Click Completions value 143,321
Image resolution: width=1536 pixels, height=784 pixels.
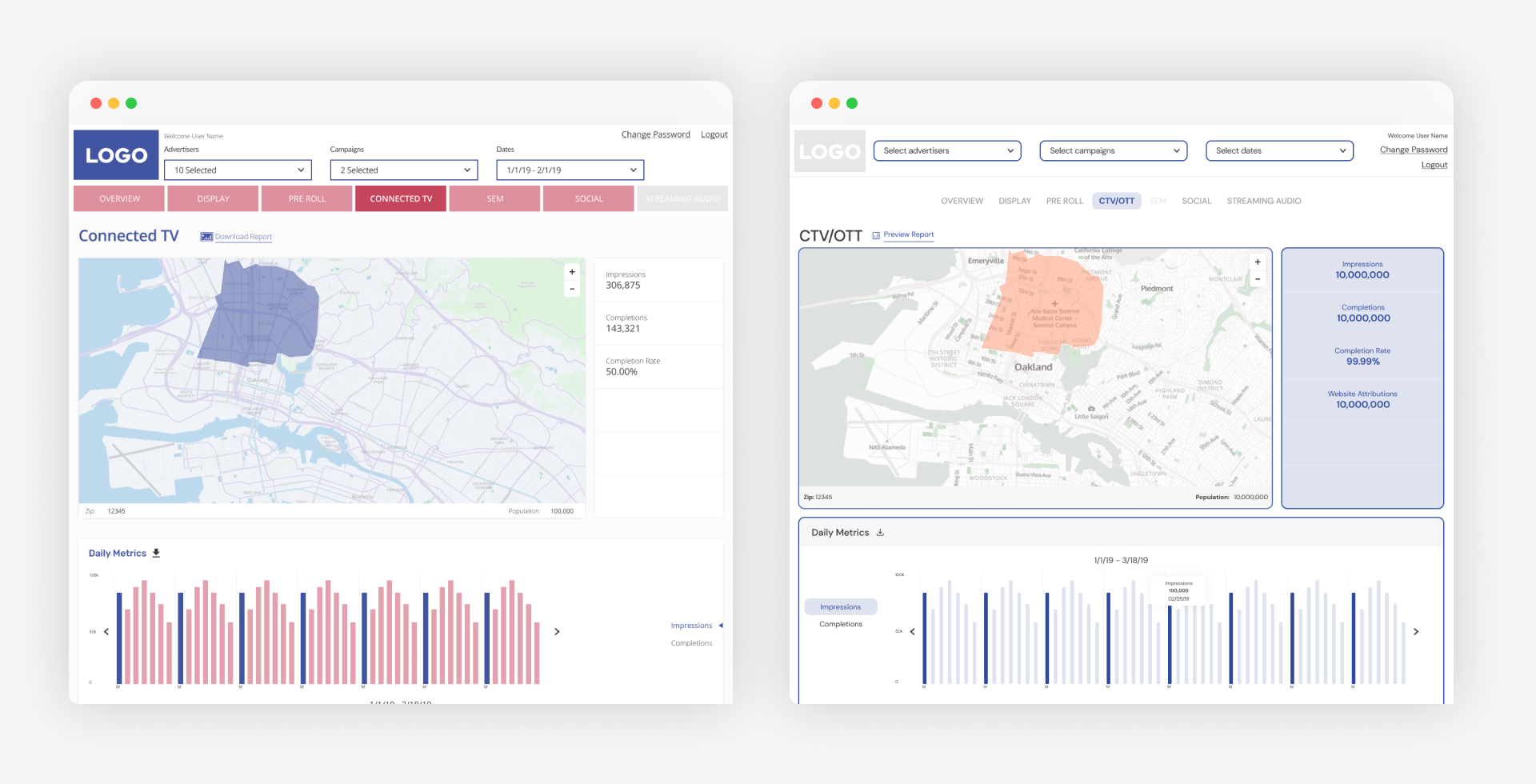pos(622,329)
